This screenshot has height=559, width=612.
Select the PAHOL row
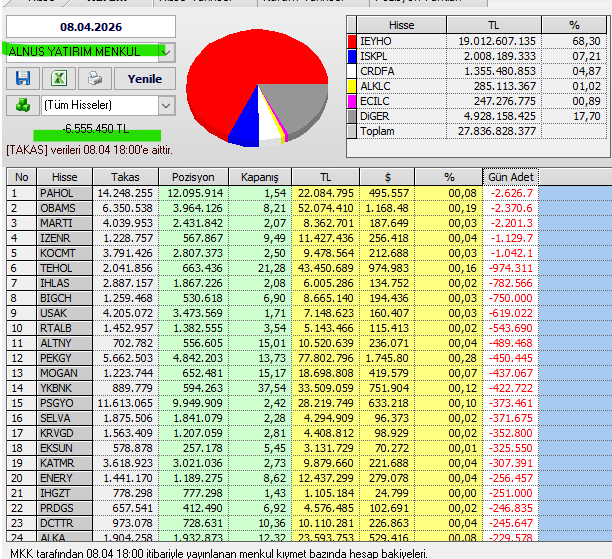[272, 193]
